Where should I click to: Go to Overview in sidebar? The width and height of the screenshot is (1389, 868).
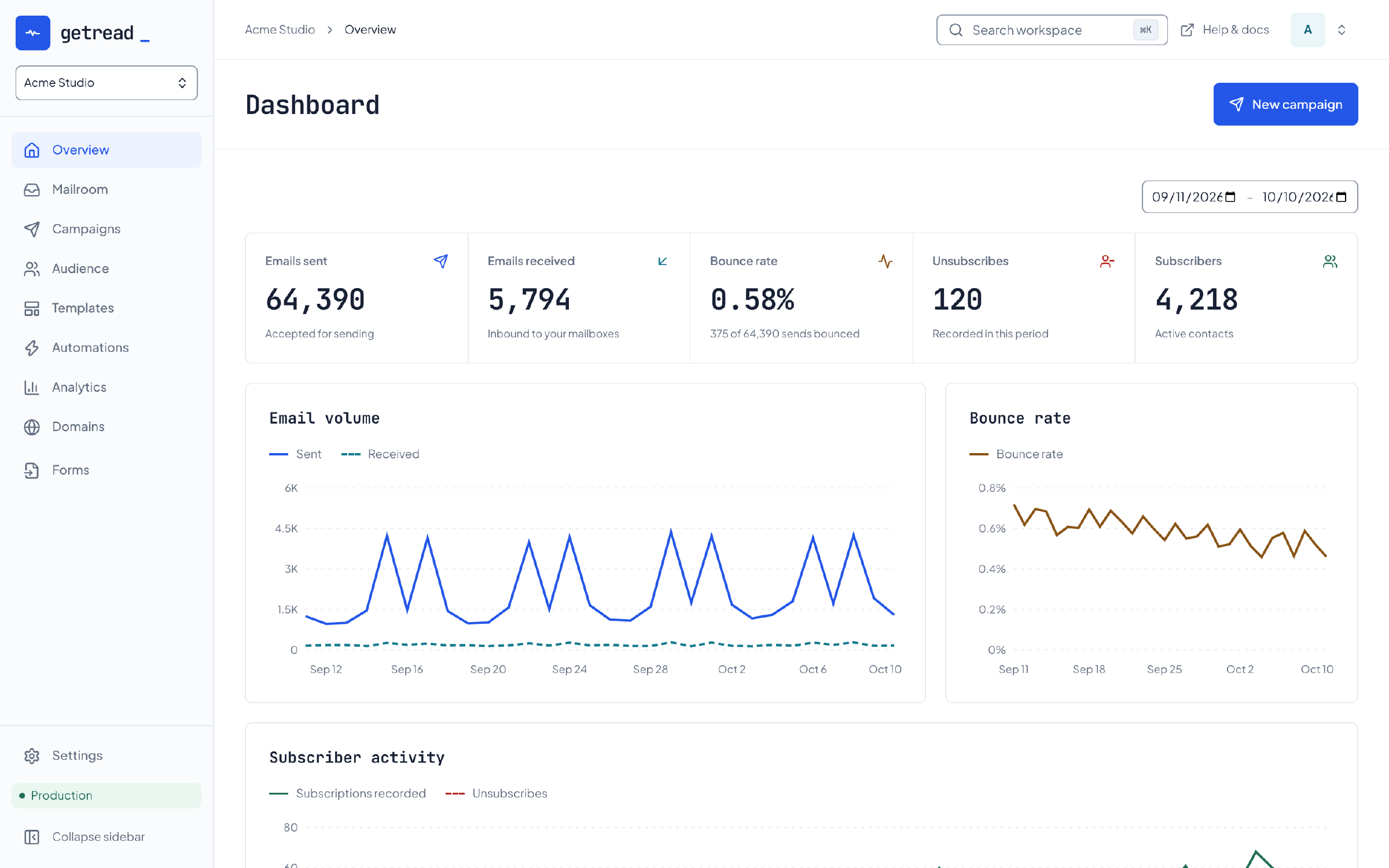tap(106, 150)
